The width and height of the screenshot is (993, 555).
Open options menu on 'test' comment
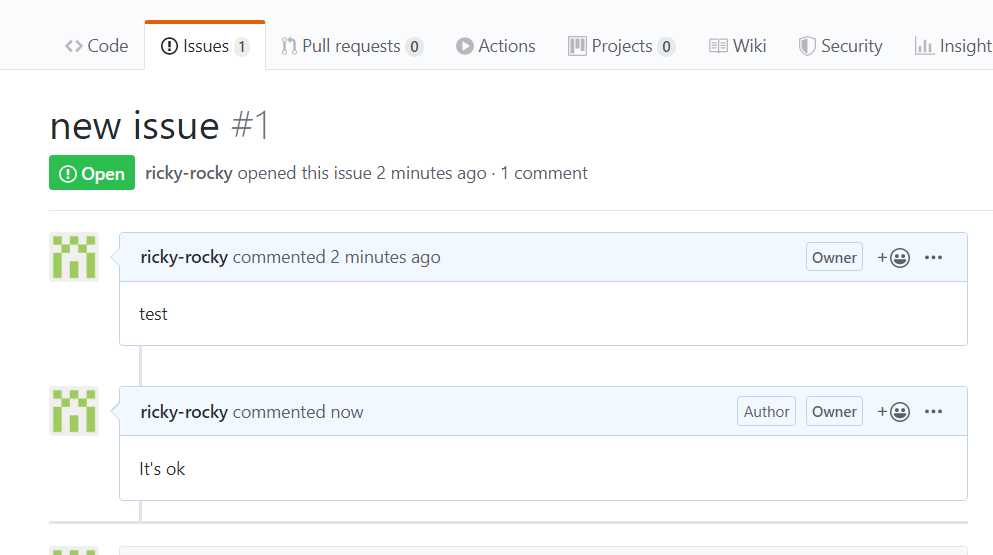933,257
